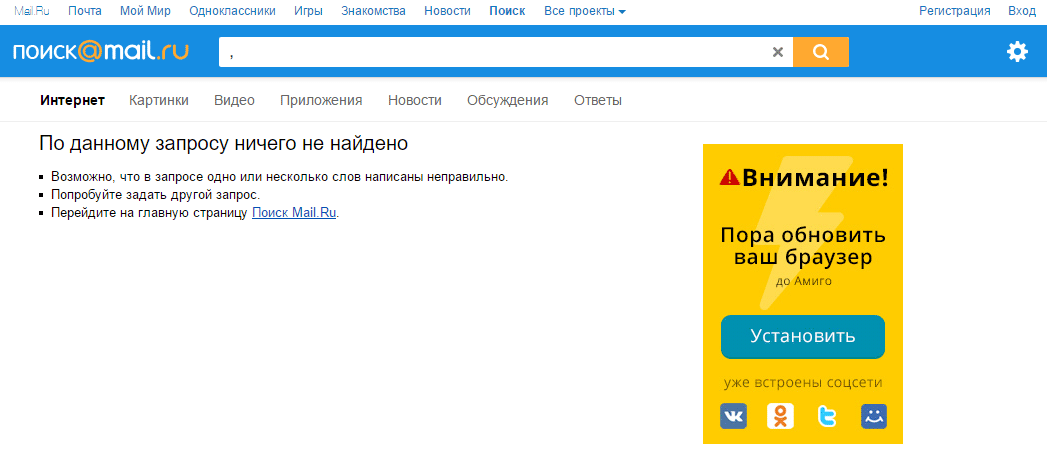Open the Mail.Ru top link
The image size is (1047, 463).
coord(32,11)
